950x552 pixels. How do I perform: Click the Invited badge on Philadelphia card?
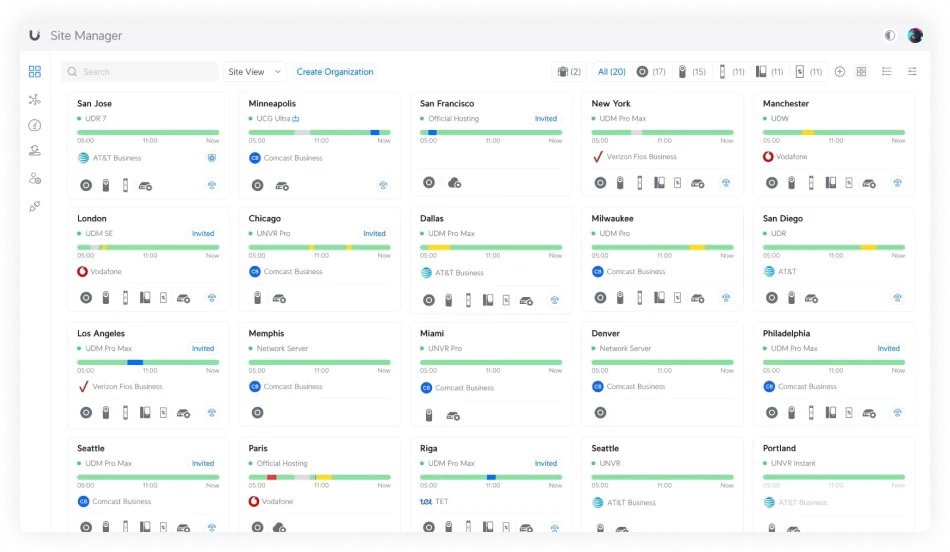tap(888, 348)
